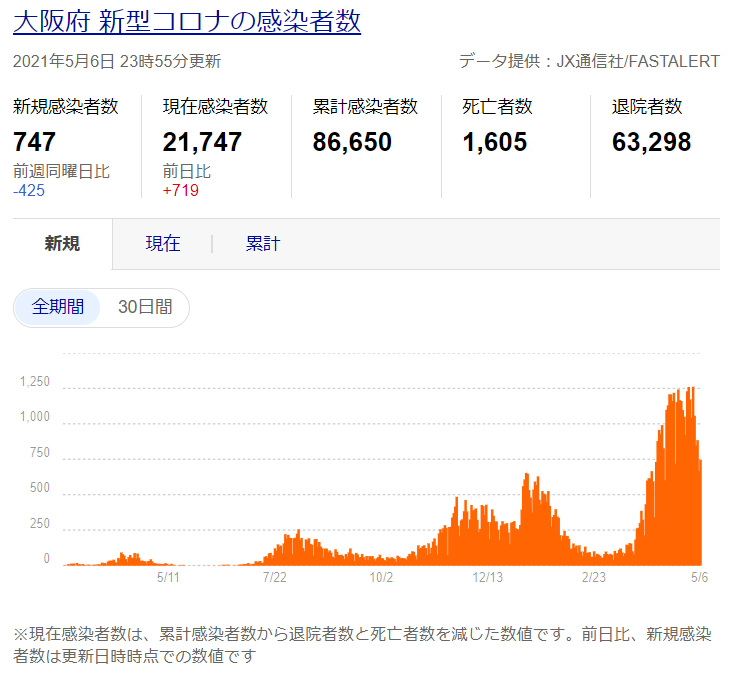Image resolution: width=736 pixels, height=673 pixels.
Task: Toggle the 全期間 period option
Action: click(x=58, y=307)
